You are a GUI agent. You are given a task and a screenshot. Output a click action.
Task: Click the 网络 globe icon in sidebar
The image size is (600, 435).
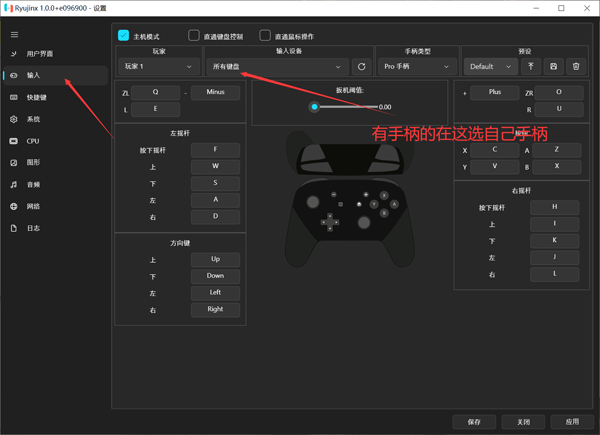pos(14,206)
